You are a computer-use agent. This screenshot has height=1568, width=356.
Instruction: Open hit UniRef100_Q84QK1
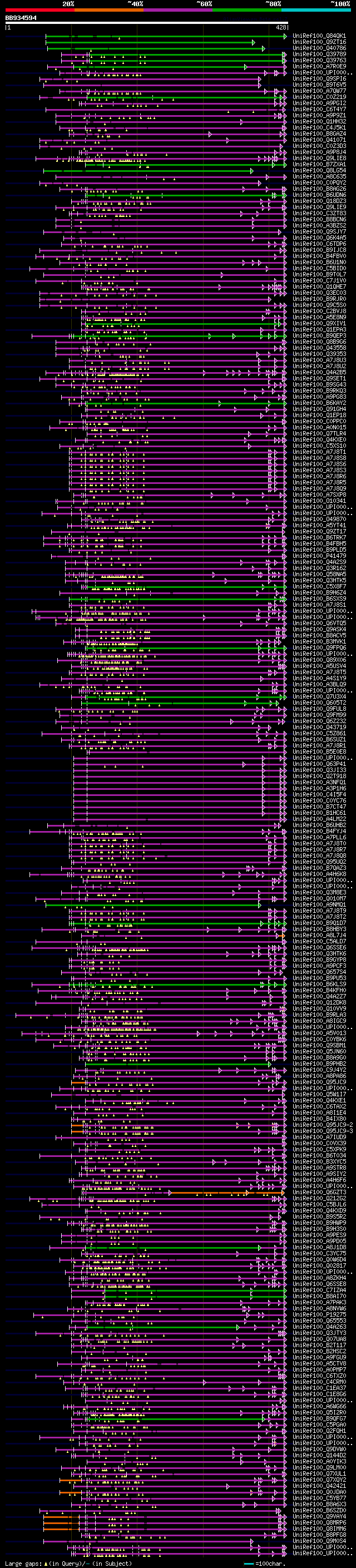click(319, 36)
